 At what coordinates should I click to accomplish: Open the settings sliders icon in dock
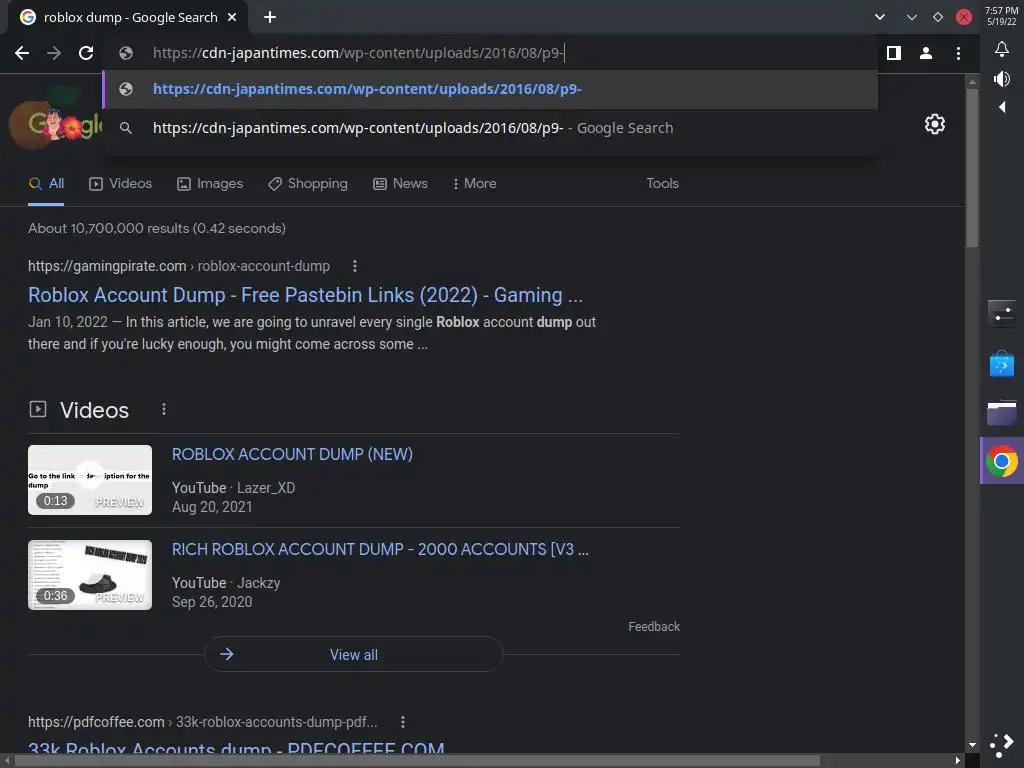coord(1002,313)
